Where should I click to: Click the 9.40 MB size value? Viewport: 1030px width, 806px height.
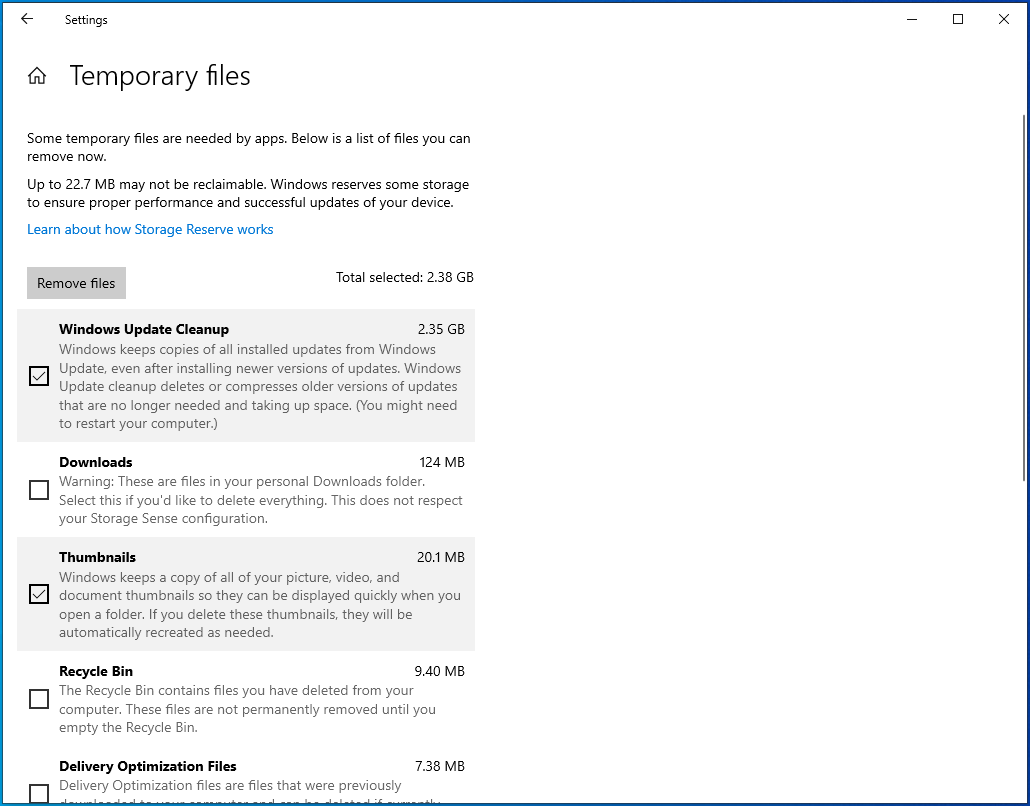pos(439,671)
